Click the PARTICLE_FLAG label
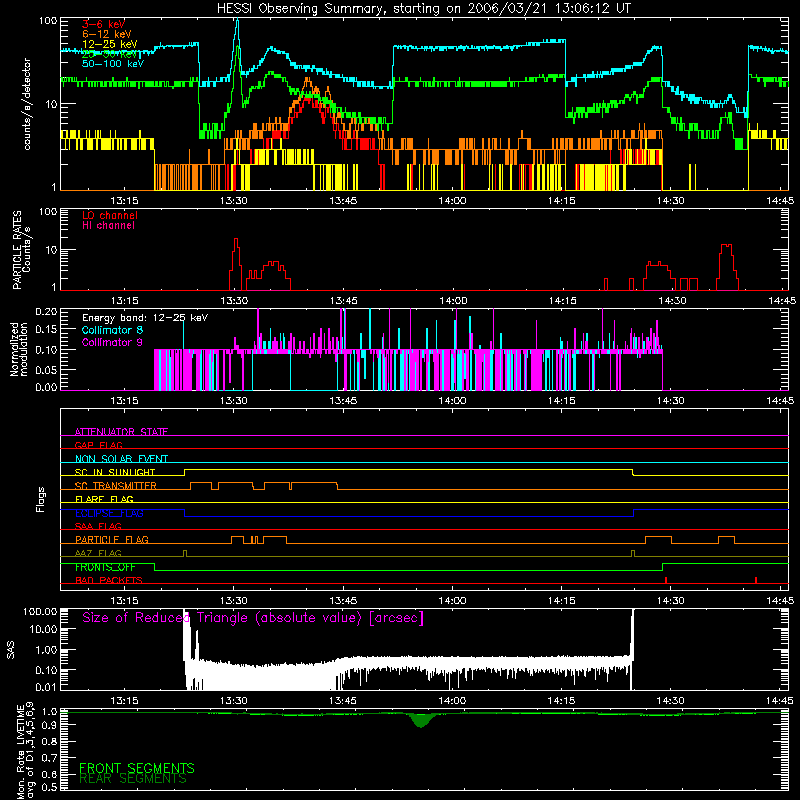800x800 pixels. pyautogui.click(x=112, y=539)
